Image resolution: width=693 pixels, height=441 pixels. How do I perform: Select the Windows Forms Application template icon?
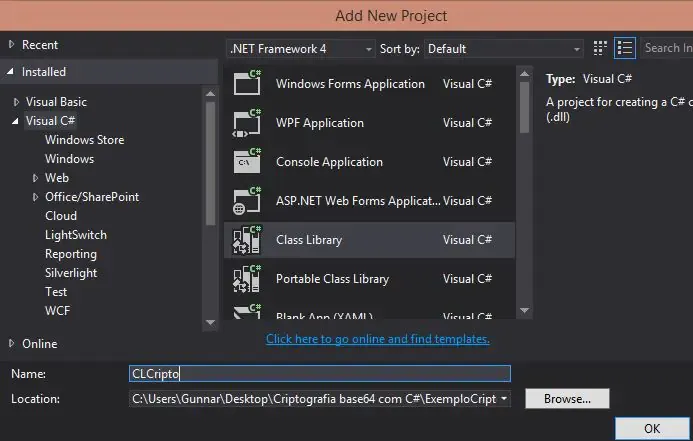click(247, 82)
